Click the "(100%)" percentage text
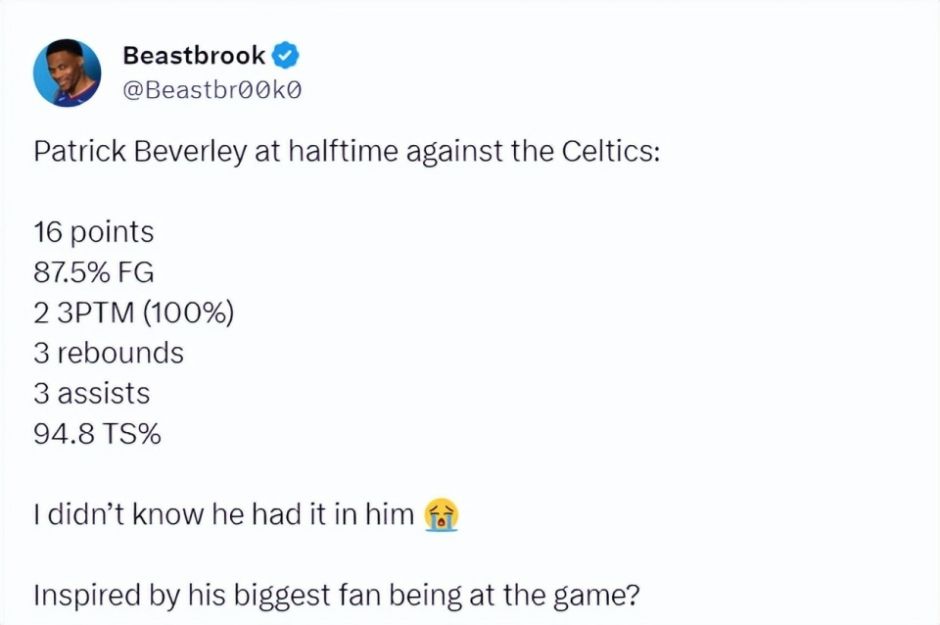Image resolution: width=940 pixels, height=625 pixels. click(188, 313)
